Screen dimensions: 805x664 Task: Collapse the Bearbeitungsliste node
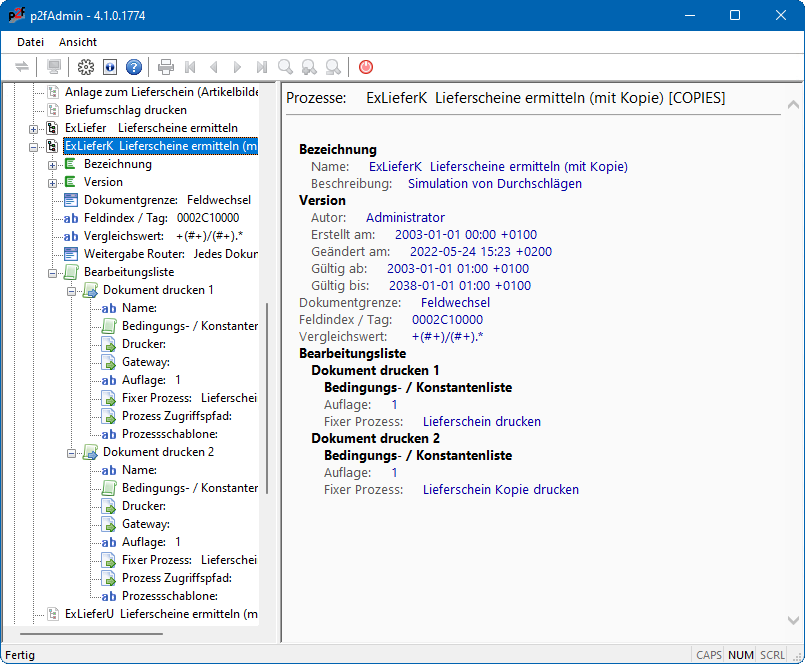click(x=53, y=272)
